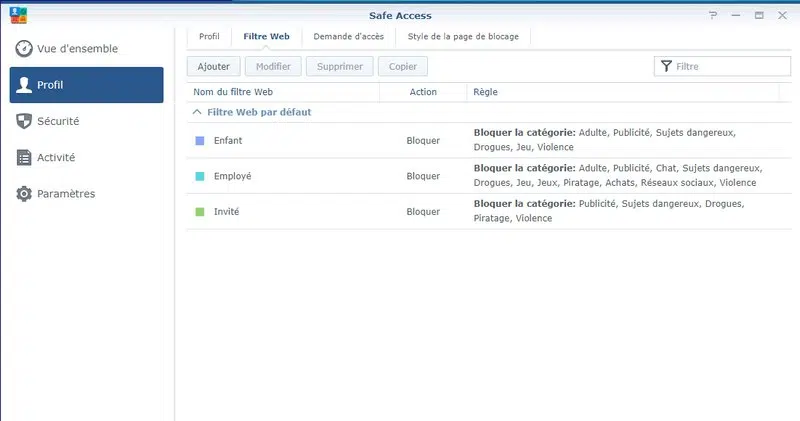Focus the Filtre search field
This screenshot has width=800, height=421.
(722, 66)
